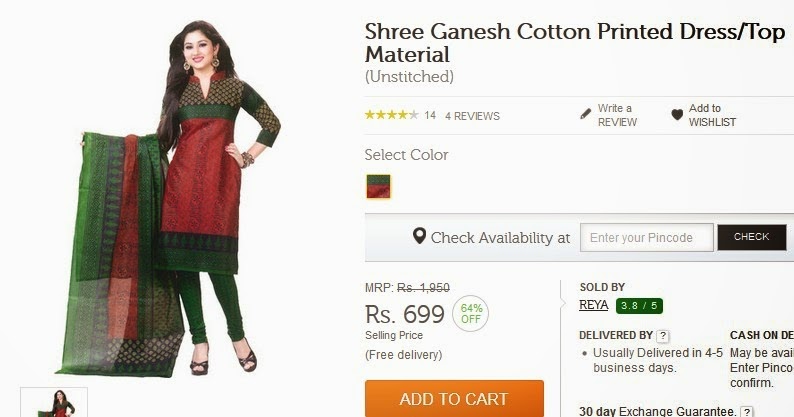Open the REYA seller link
Image resolution: width=794 pixels, height=417 pixels.
click(x=593, y=305)
